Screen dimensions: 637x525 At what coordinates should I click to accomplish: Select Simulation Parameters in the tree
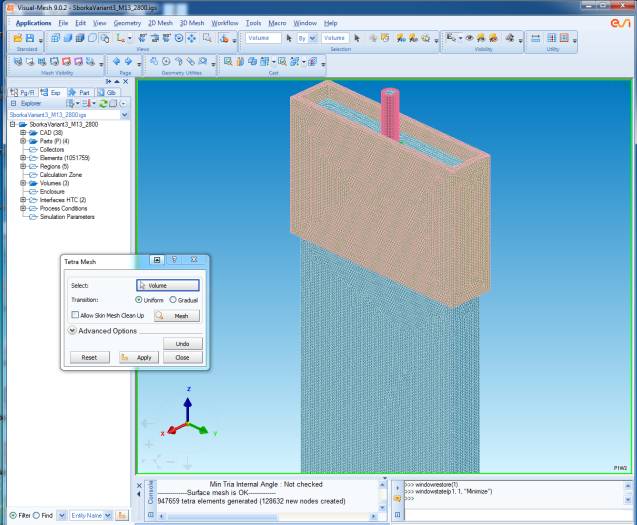click(67, 216)
